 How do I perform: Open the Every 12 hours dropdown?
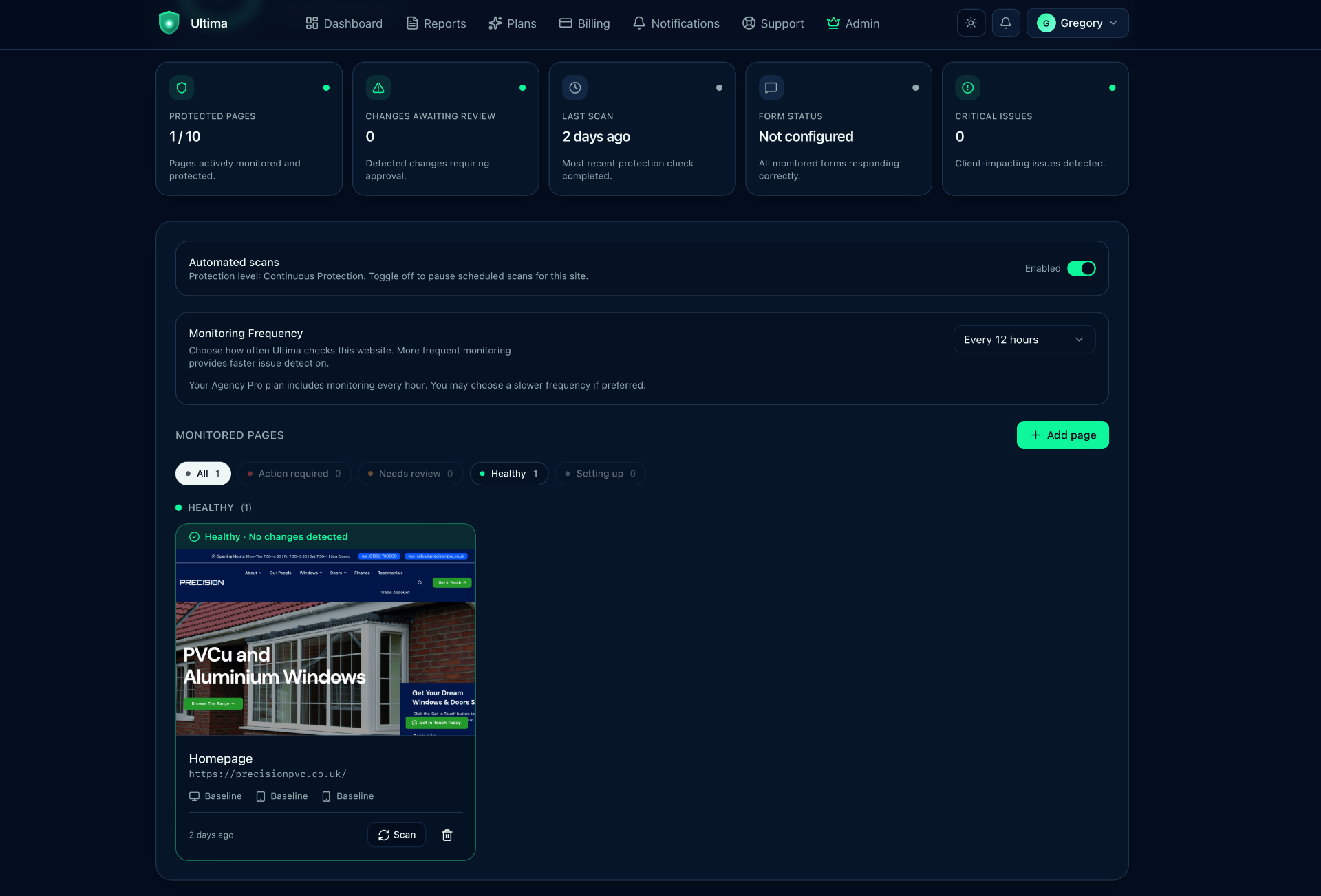1024,340
